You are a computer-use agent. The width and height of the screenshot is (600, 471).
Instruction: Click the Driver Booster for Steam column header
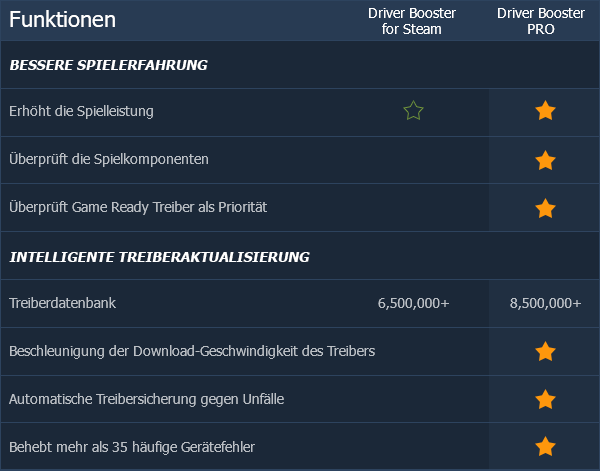pos(413,20)
